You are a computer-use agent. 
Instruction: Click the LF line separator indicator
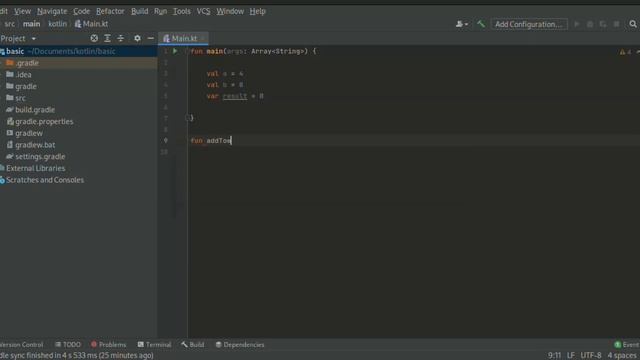point(571,356)
